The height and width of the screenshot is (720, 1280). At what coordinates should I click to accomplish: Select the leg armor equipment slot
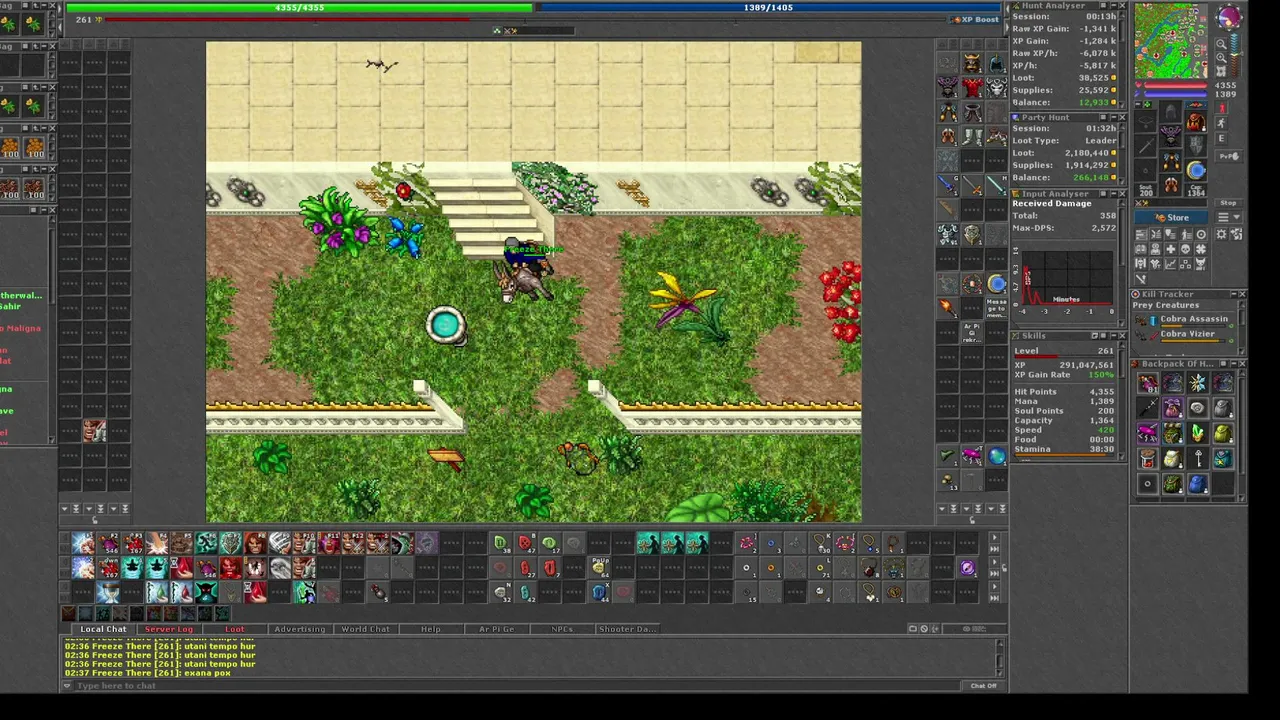(1172, 160)
